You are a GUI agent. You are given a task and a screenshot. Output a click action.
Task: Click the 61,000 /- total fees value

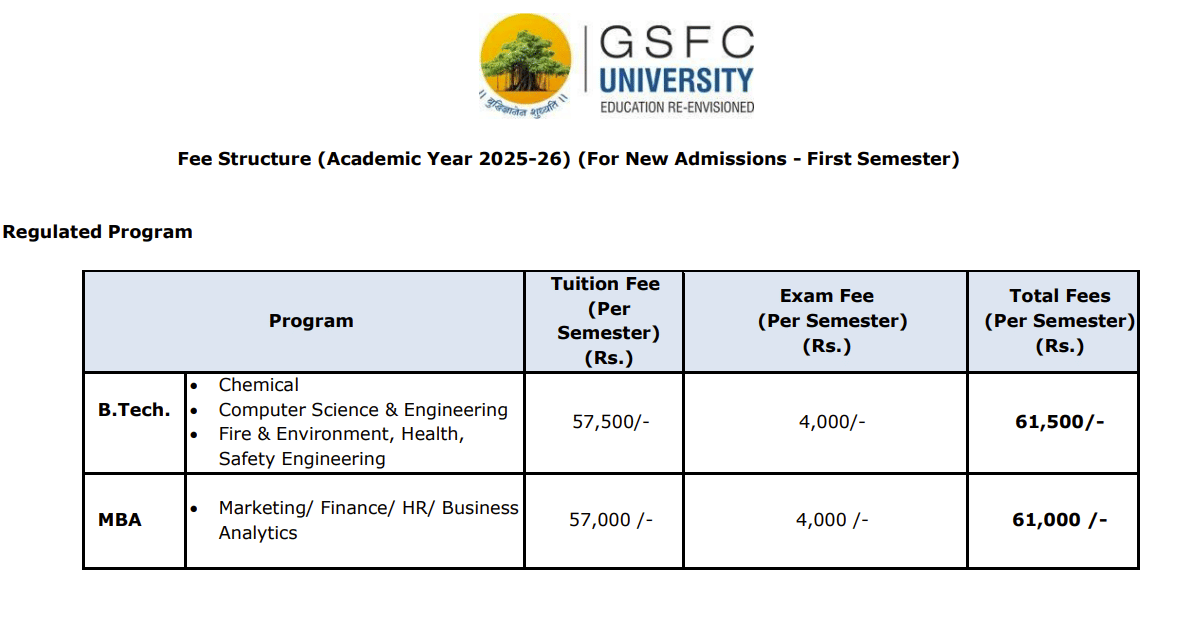coord(1059,520)
